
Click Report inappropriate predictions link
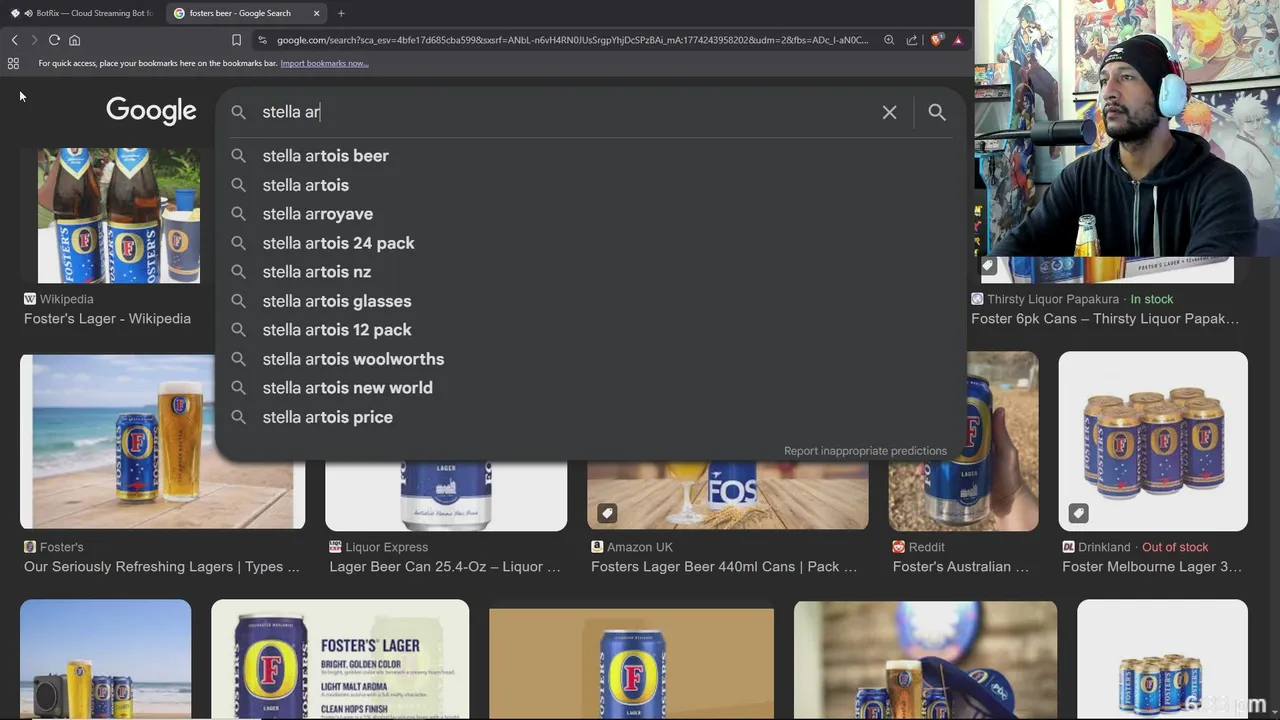865,451
